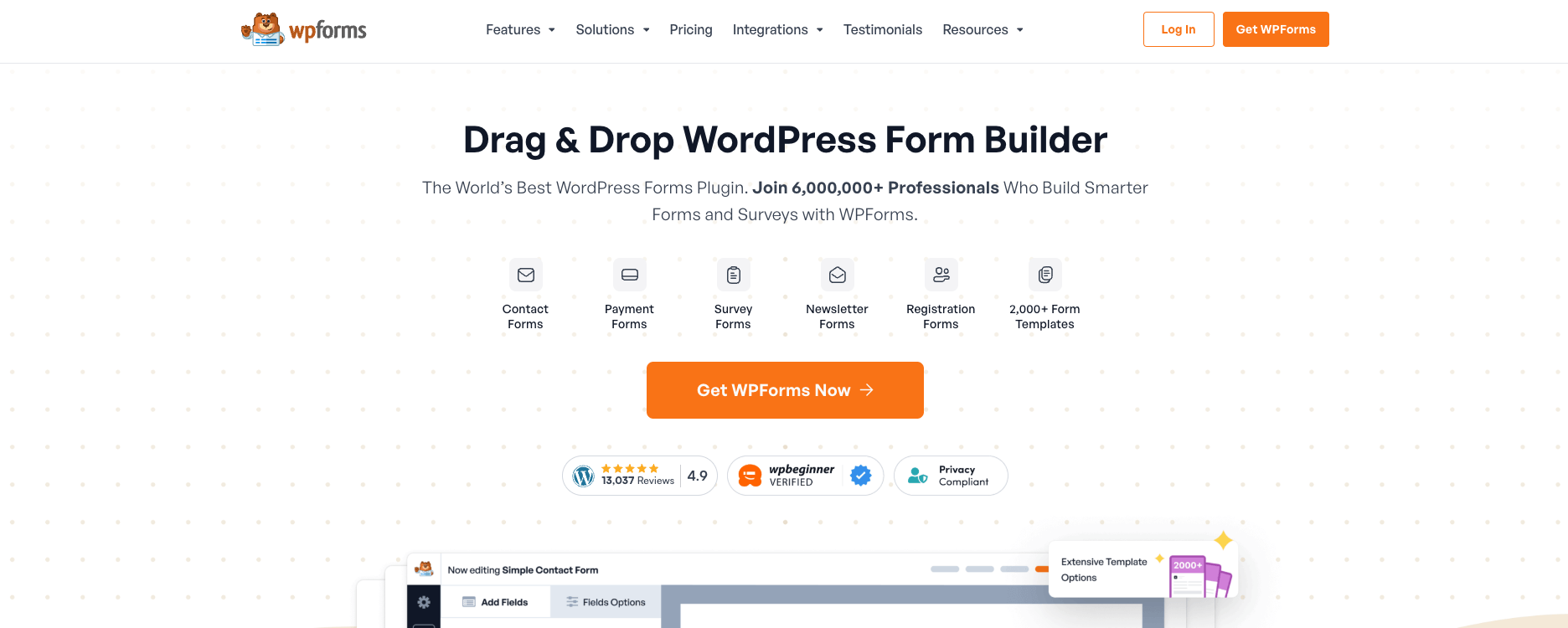Click the wpbeginner VERIFIED badge text

tap(802, 476)
